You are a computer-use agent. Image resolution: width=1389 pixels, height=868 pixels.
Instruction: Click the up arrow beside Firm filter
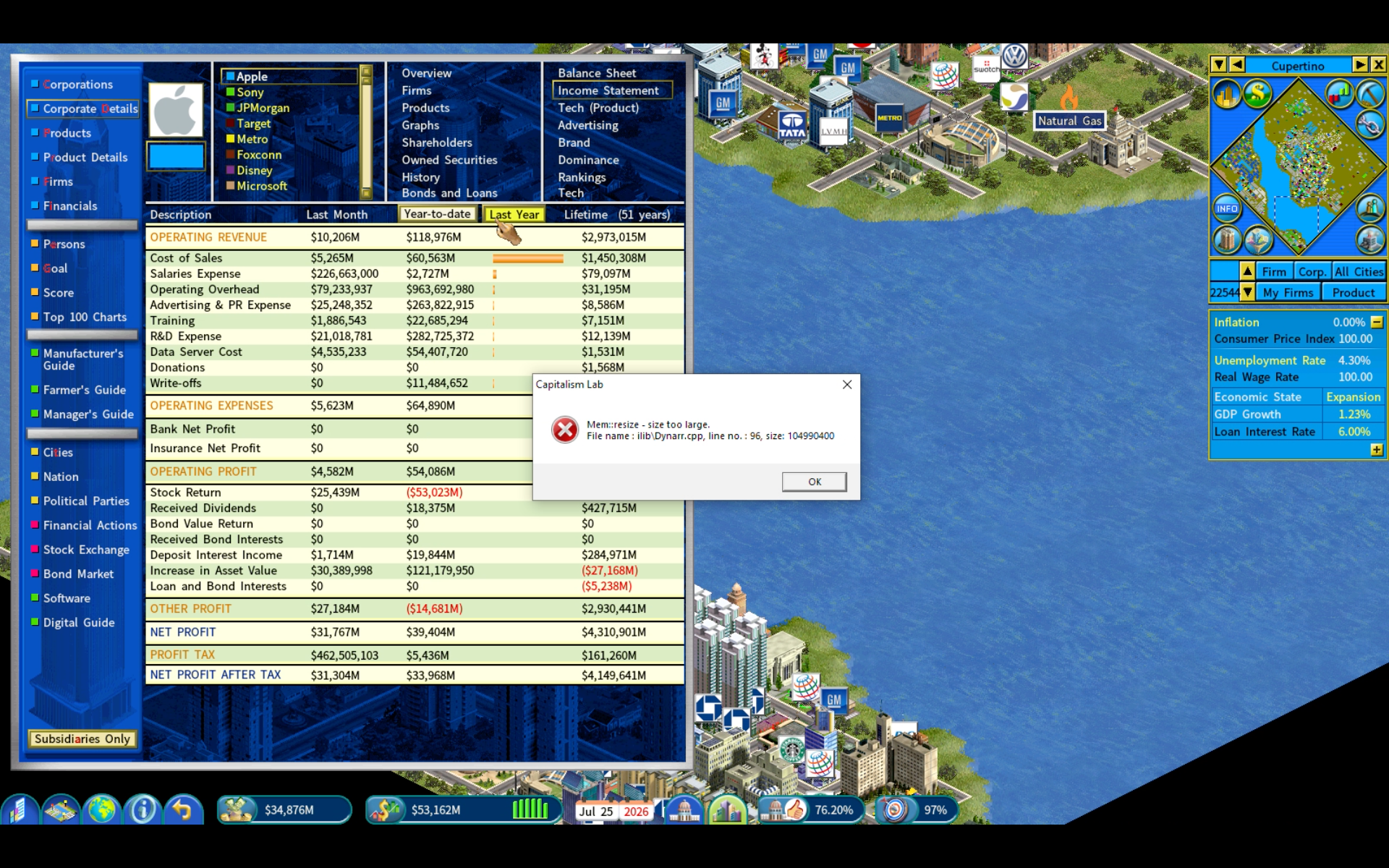click(1247, 271)
